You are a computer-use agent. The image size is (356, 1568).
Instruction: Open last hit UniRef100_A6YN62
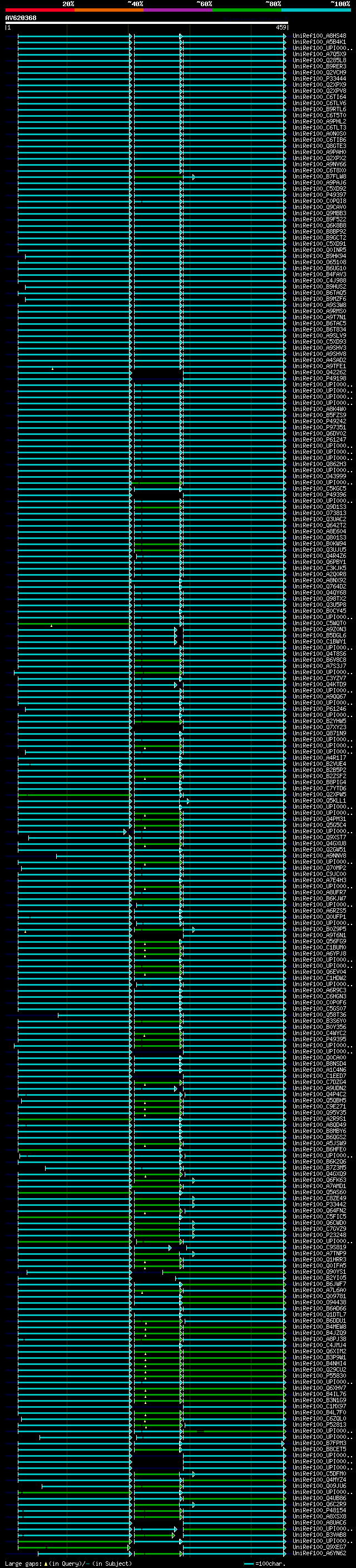(x=319, y=1553)
